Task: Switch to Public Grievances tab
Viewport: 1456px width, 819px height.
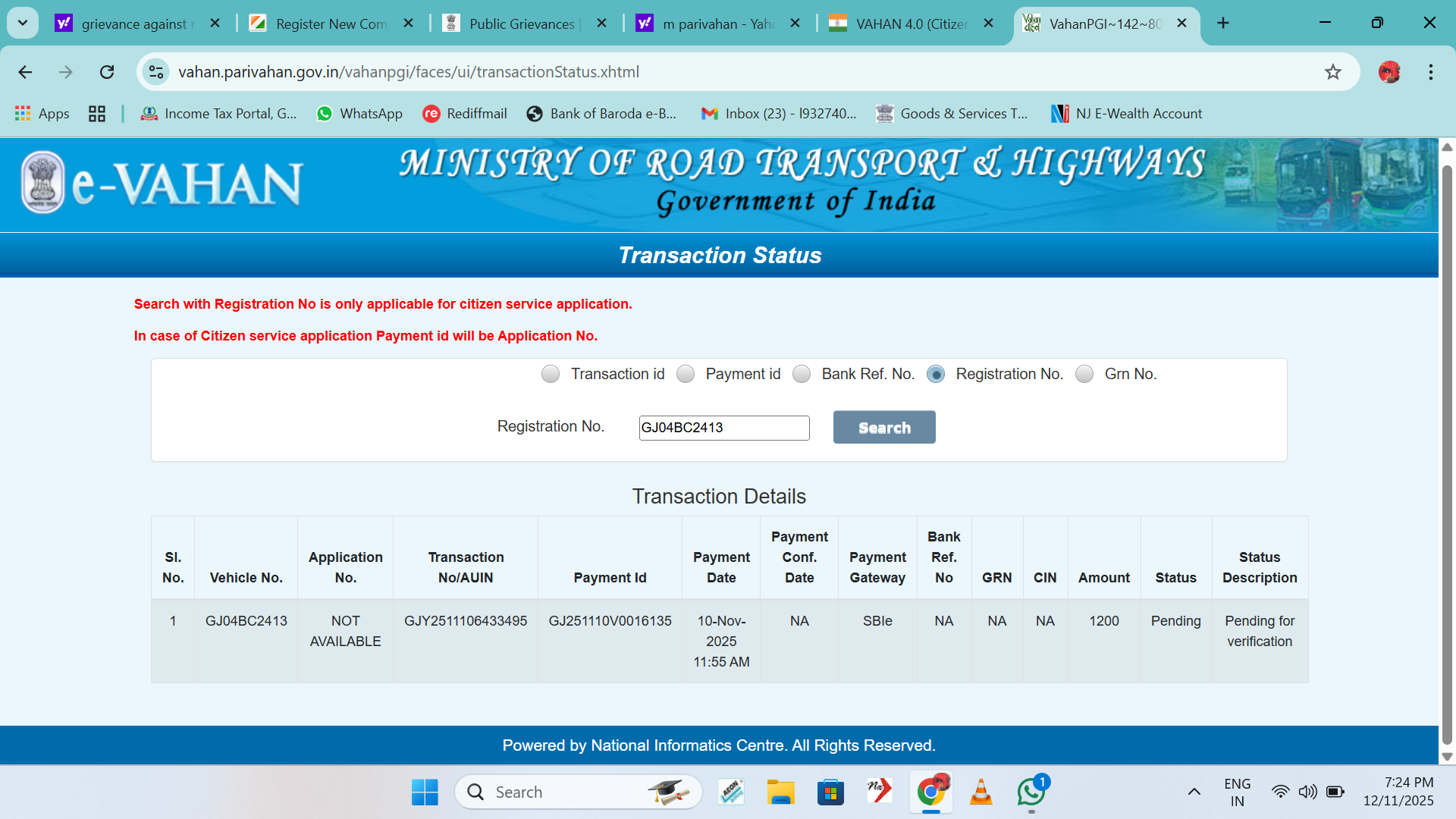Action: (x=522, y=24)
